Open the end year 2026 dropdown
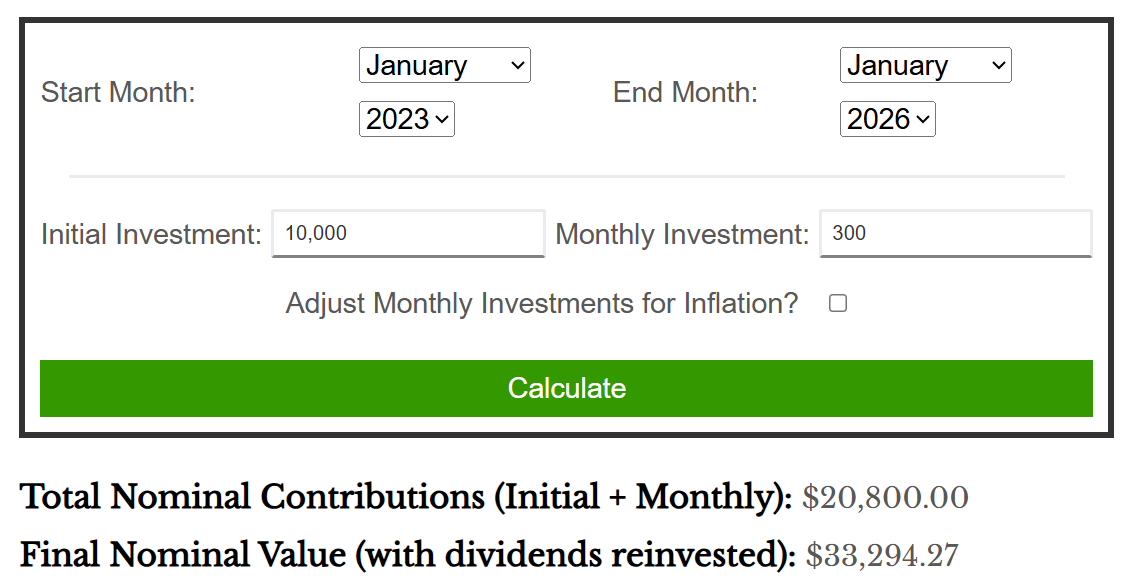 click(887, 120)
